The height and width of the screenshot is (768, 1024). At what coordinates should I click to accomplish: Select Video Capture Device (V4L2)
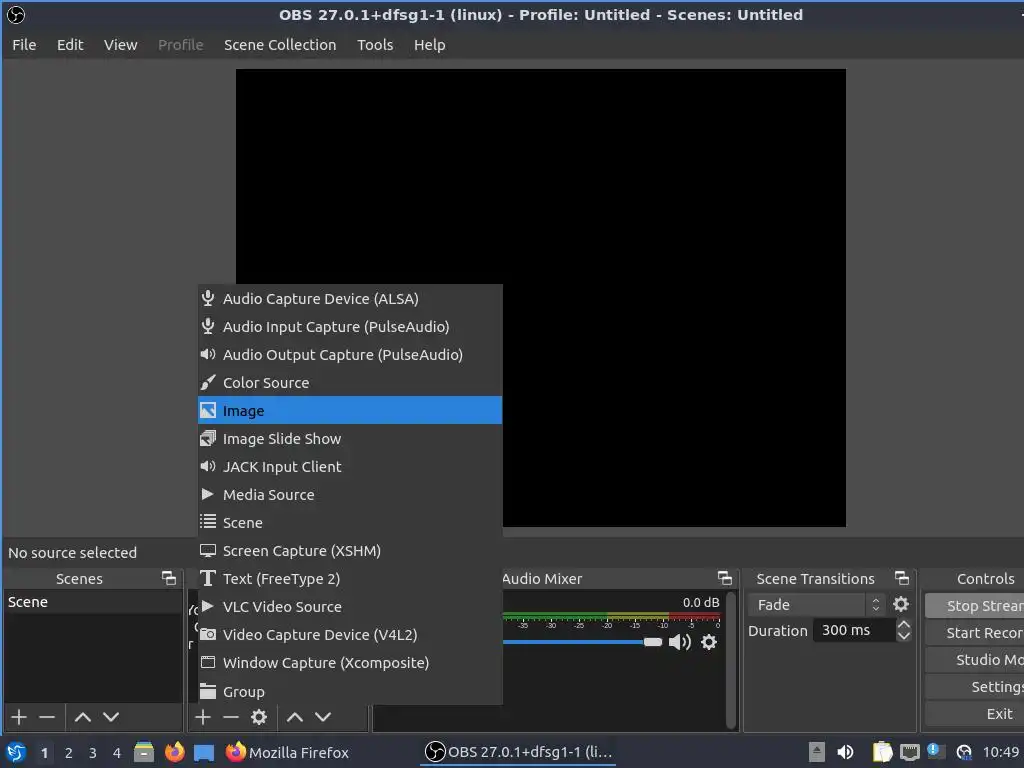pos(350,635)
